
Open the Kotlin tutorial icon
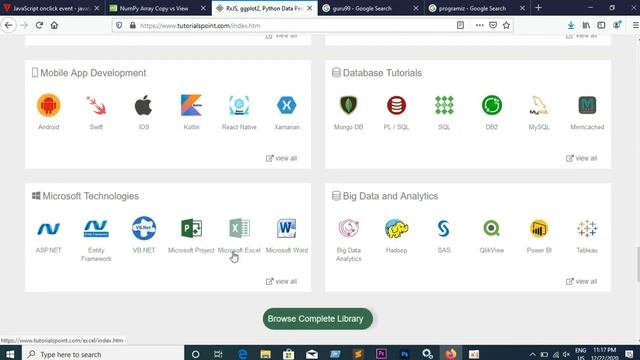point(191,105)
